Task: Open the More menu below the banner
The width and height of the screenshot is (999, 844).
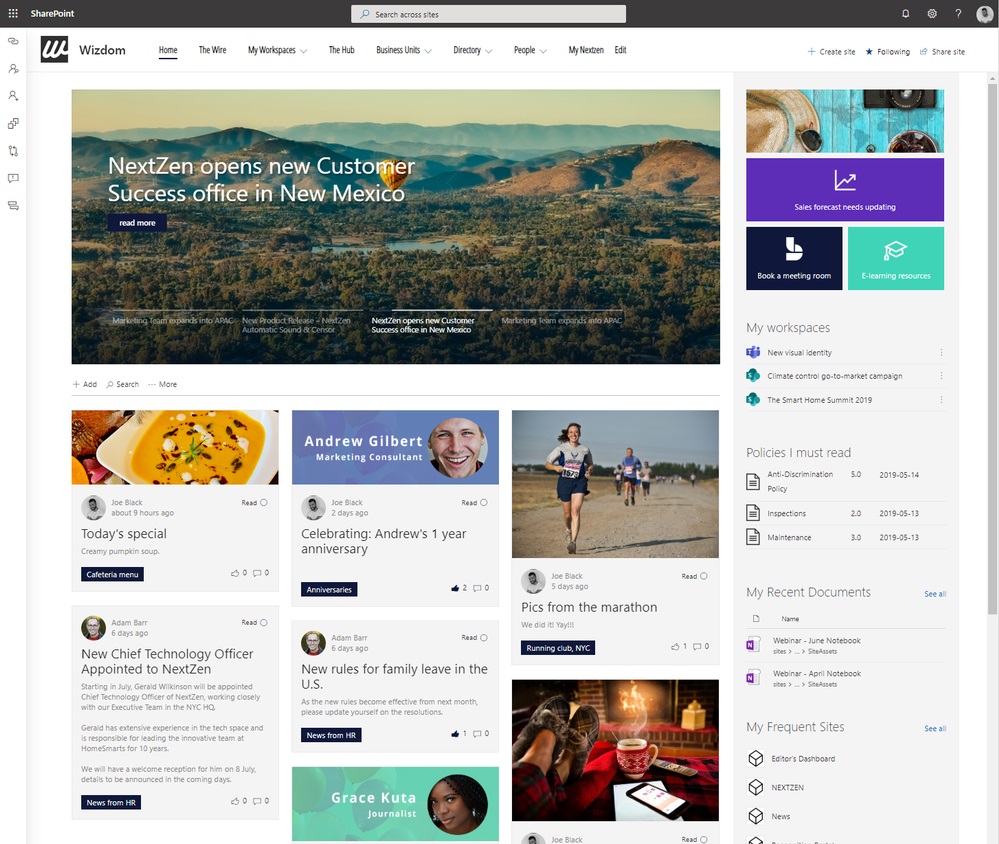Action: pyautogui.click(x=162, y=384)
